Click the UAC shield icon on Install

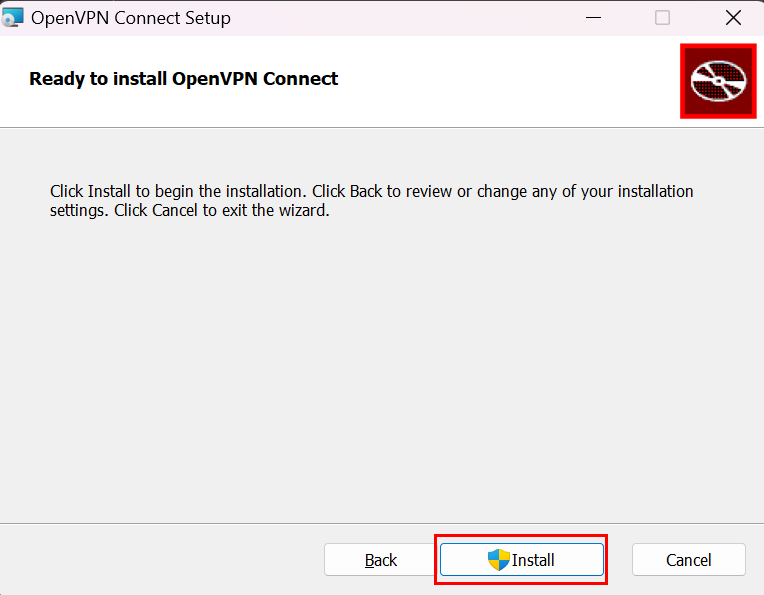(498, 560)
